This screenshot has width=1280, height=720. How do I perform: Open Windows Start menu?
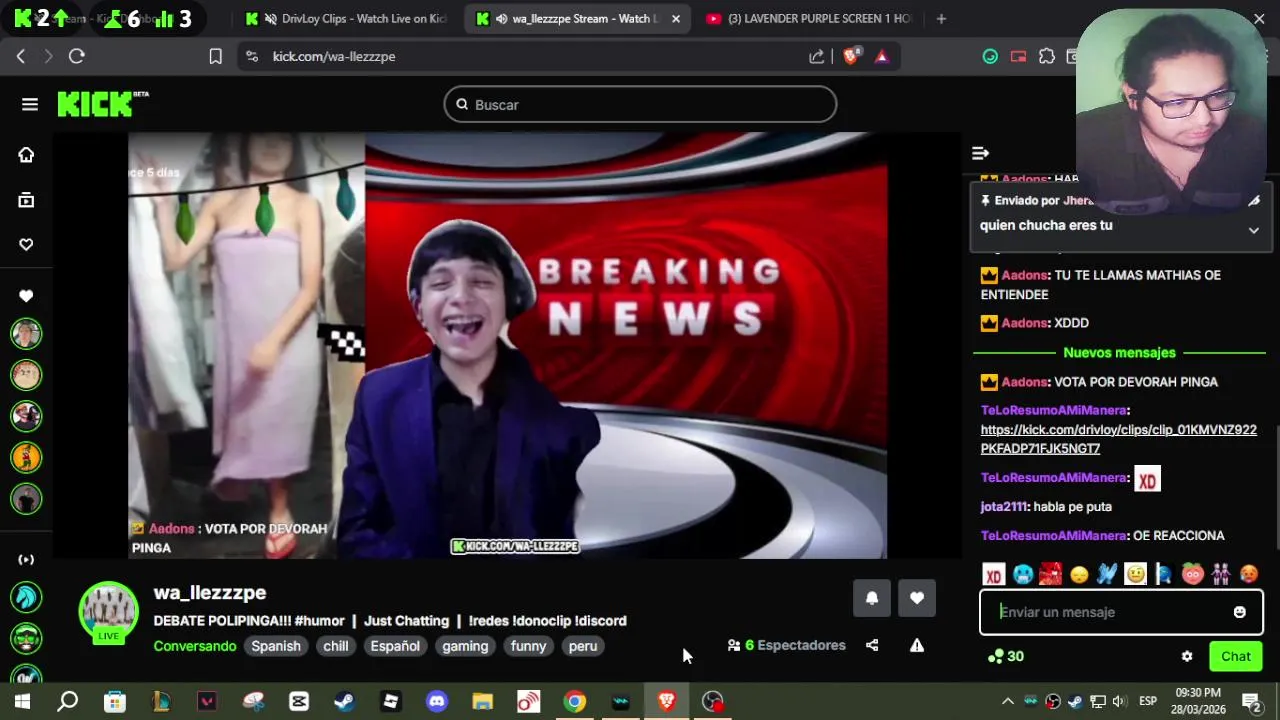22,702
